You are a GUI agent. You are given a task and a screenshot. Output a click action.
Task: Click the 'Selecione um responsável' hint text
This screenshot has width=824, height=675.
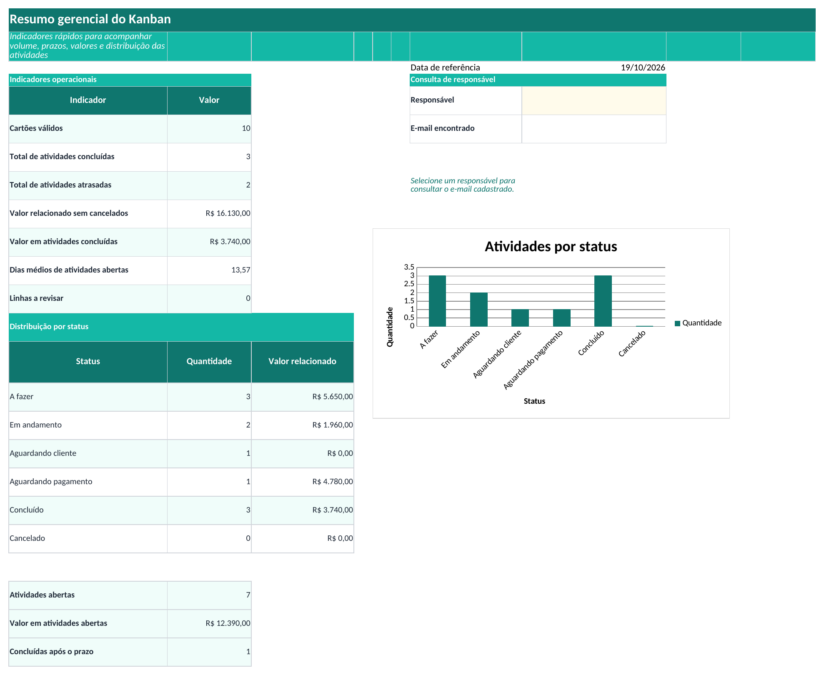tap(462, 185)
